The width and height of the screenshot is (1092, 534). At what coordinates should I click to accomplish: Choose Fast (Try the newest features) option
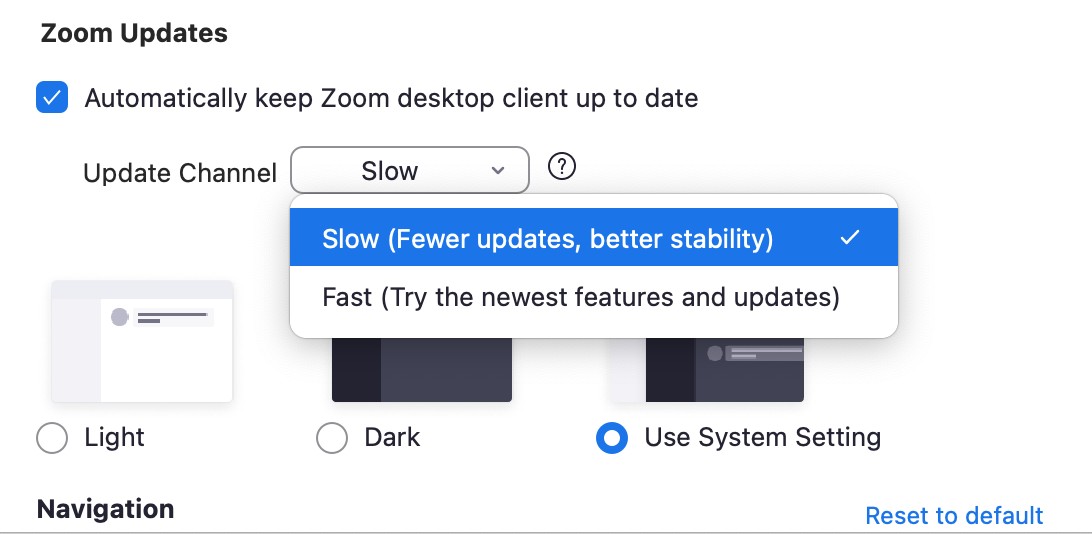(x=593, y=298)
